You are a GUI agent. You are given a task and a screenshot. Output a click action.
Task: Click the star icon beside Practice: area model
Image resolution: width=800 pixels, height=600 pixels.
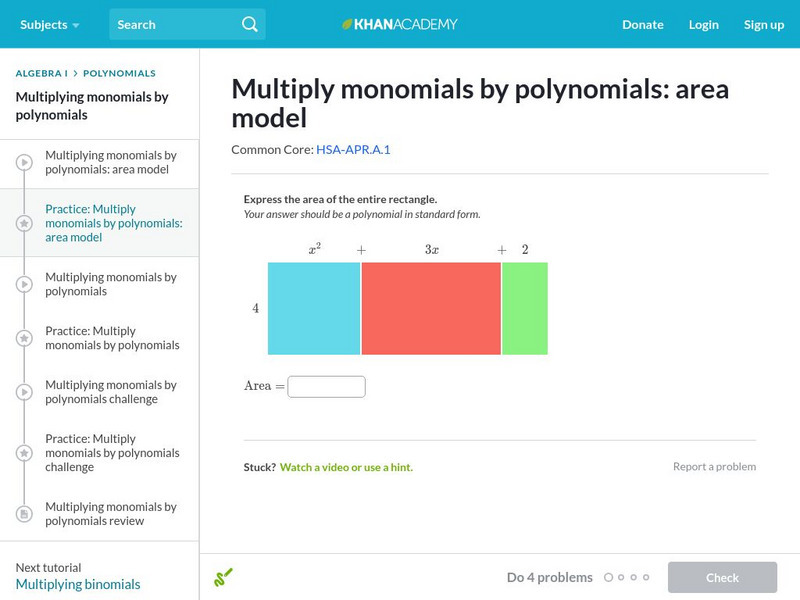coord(25,223)
